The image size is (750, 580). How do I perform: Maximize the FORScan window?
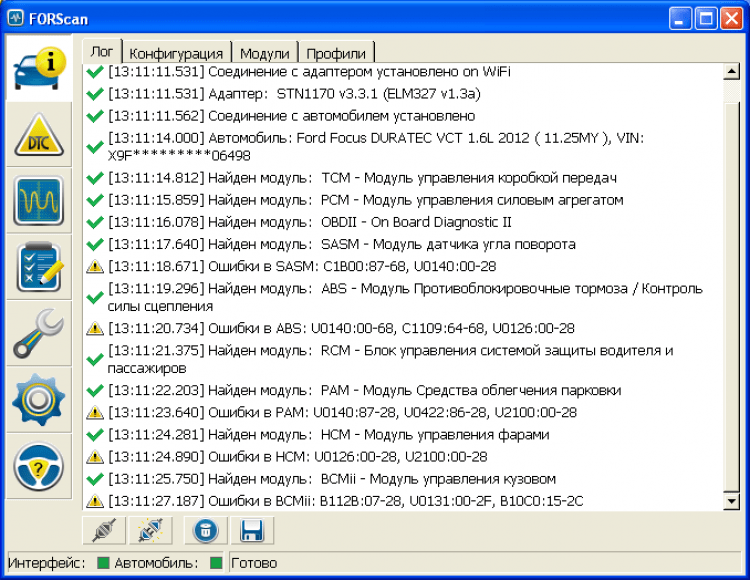pyautogui.click(x=706, y=19)
